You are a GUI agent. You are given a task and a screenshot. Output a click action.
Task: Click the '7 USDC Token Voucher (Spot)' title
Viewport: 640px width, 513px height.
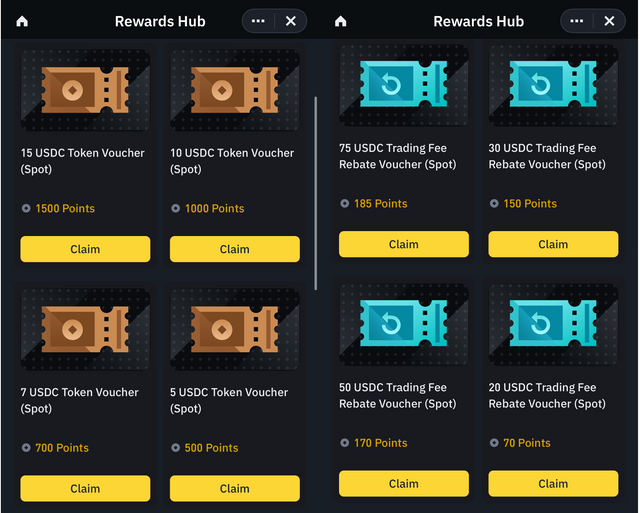click(x=80, y=400)
